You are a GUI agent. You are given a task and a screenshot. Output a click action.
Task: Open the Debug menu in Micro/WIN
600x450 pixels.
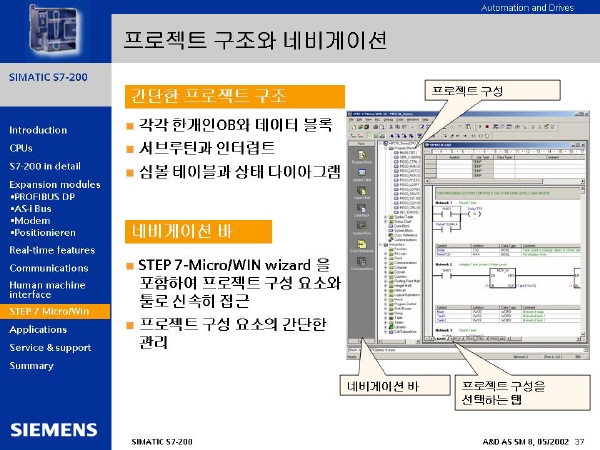pos(388,119)
